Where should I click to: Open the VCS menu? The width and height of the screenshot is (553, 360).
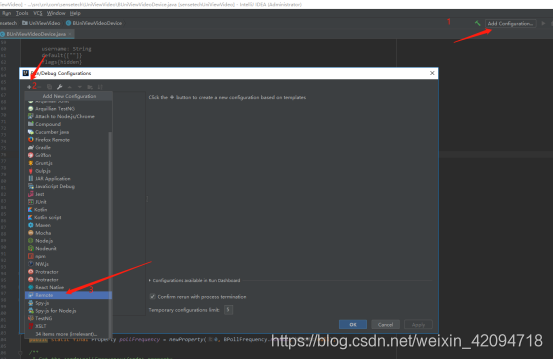click(x=37, y=13)
